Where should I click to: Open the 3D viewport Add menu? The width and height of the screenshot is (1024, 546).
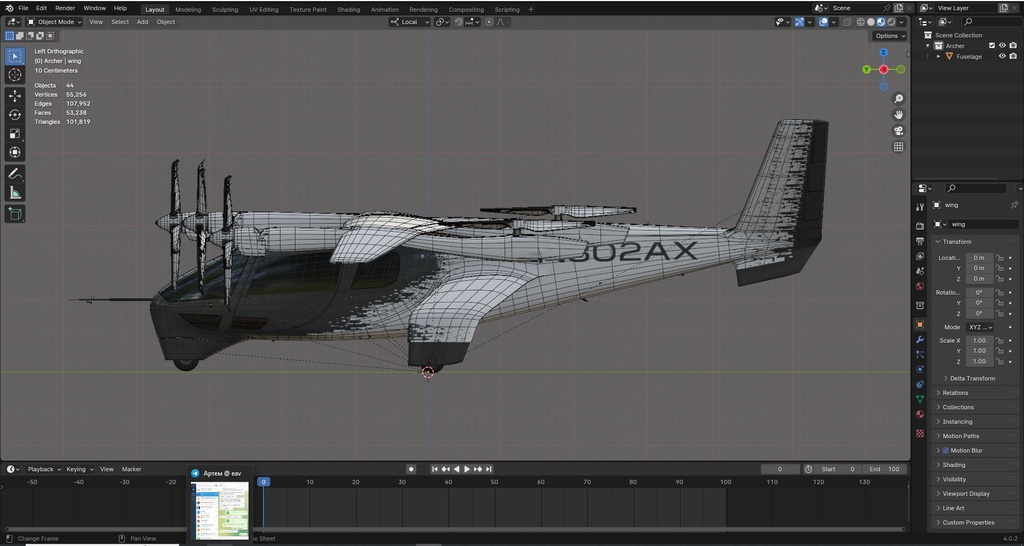point(142,22)
